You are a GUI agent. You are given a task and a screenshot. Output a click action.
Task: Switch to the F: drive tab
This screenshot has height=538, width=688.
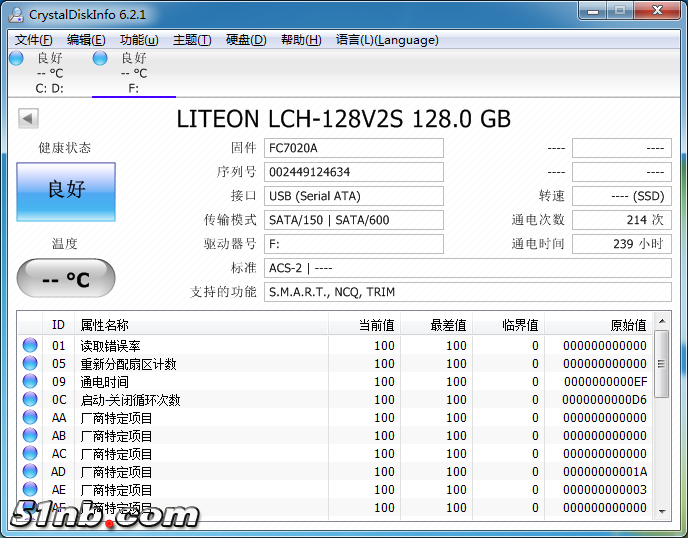134,73
